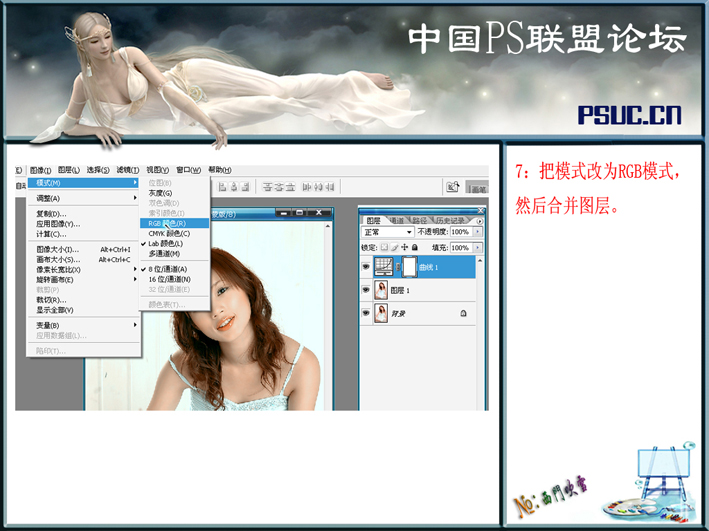Open the 帮助(H) menu
The image size is (709, 531).
(x=220, y=170)
